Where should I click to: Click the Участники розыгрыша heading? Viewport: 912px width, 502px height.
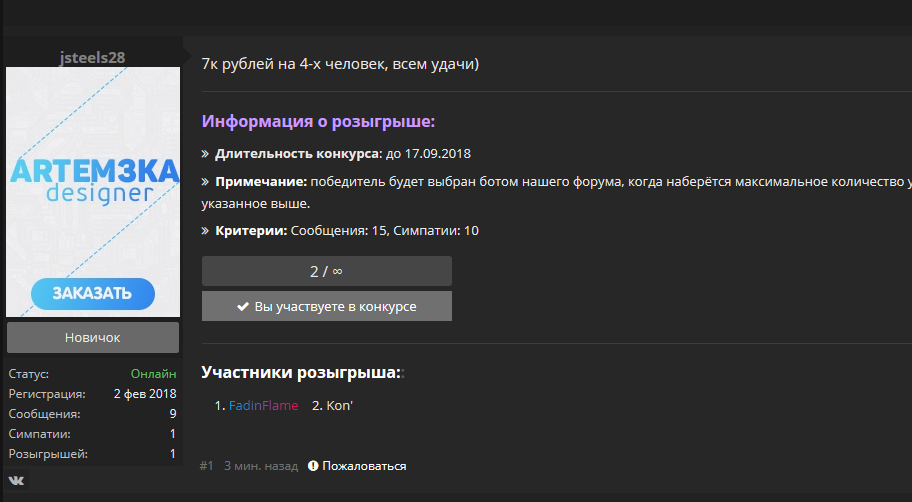tap(301, 372)
